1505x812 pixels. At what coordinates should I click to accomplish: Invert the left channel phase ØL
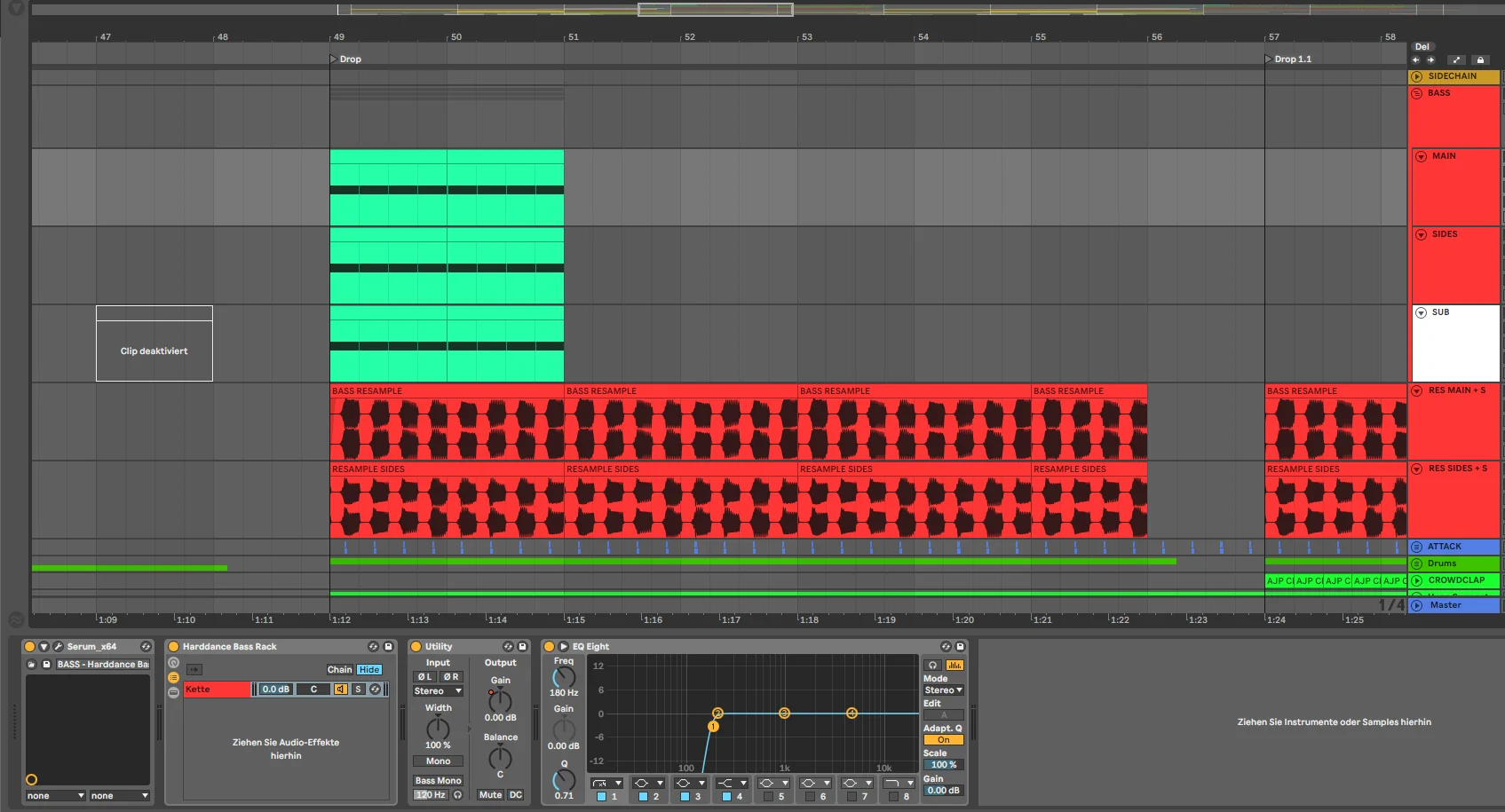[x=425, y=676]
